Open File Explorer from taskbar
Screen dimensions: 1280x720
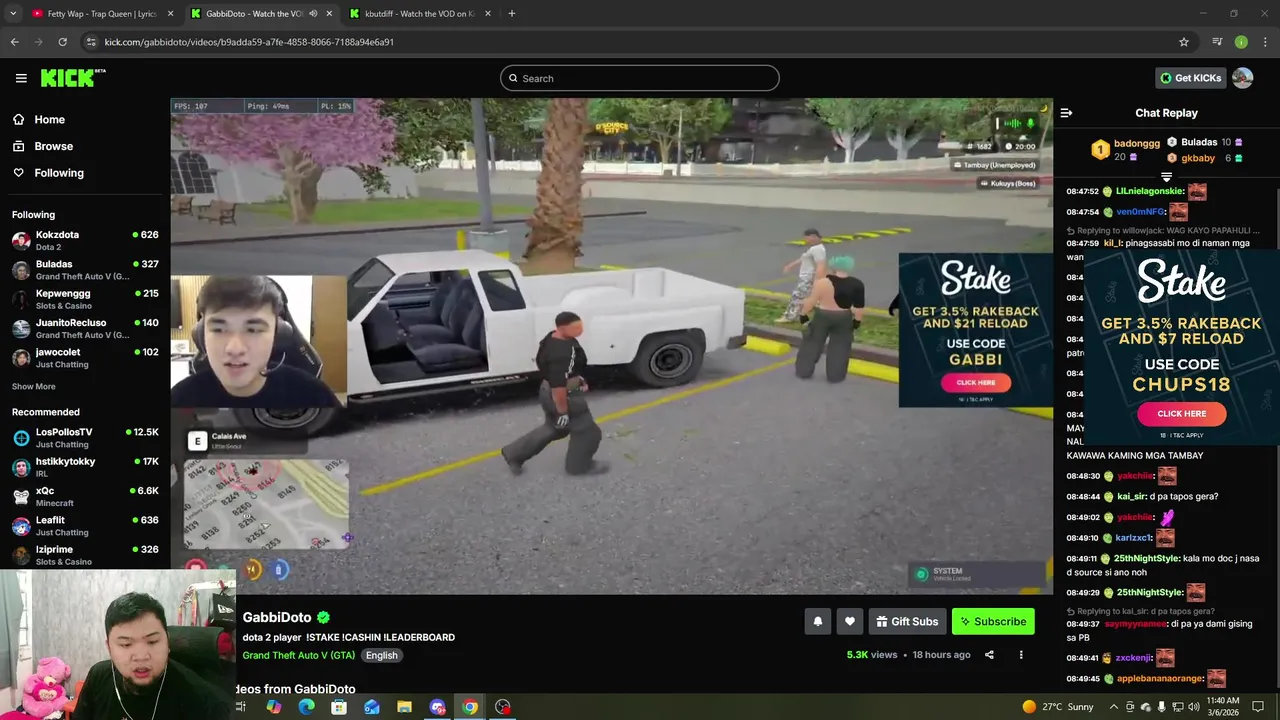(x=404, y=707)
